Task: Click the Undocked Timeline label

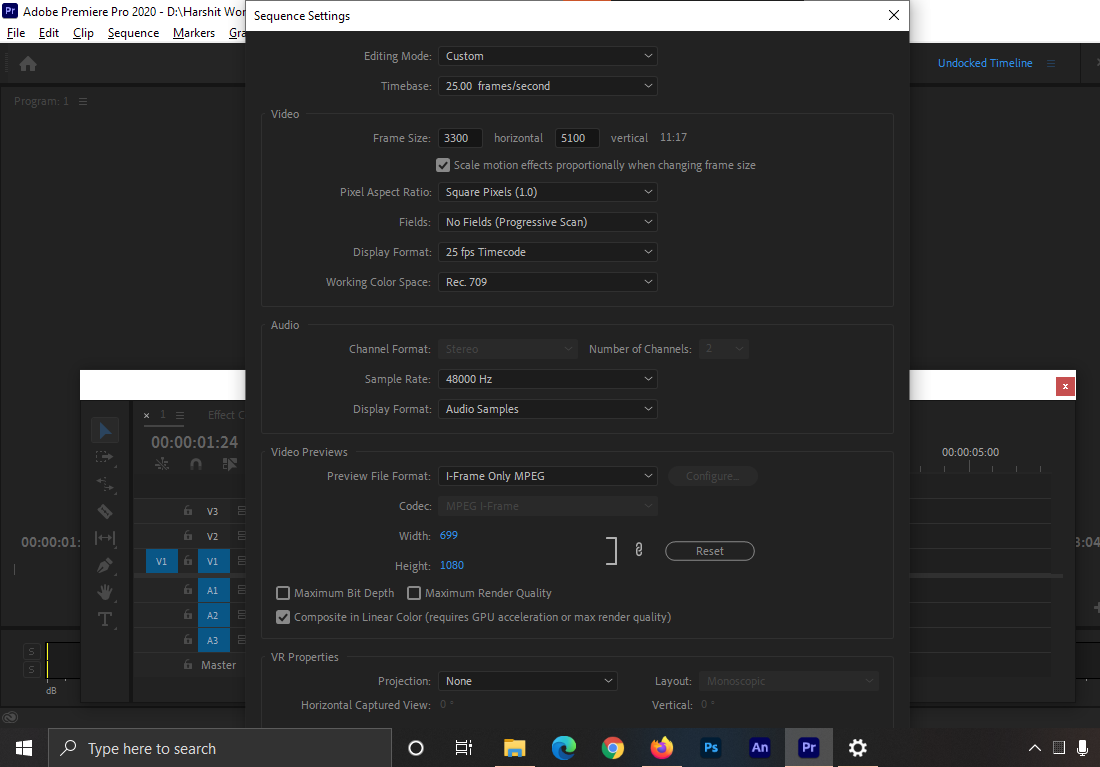Action: click(984, 62)
